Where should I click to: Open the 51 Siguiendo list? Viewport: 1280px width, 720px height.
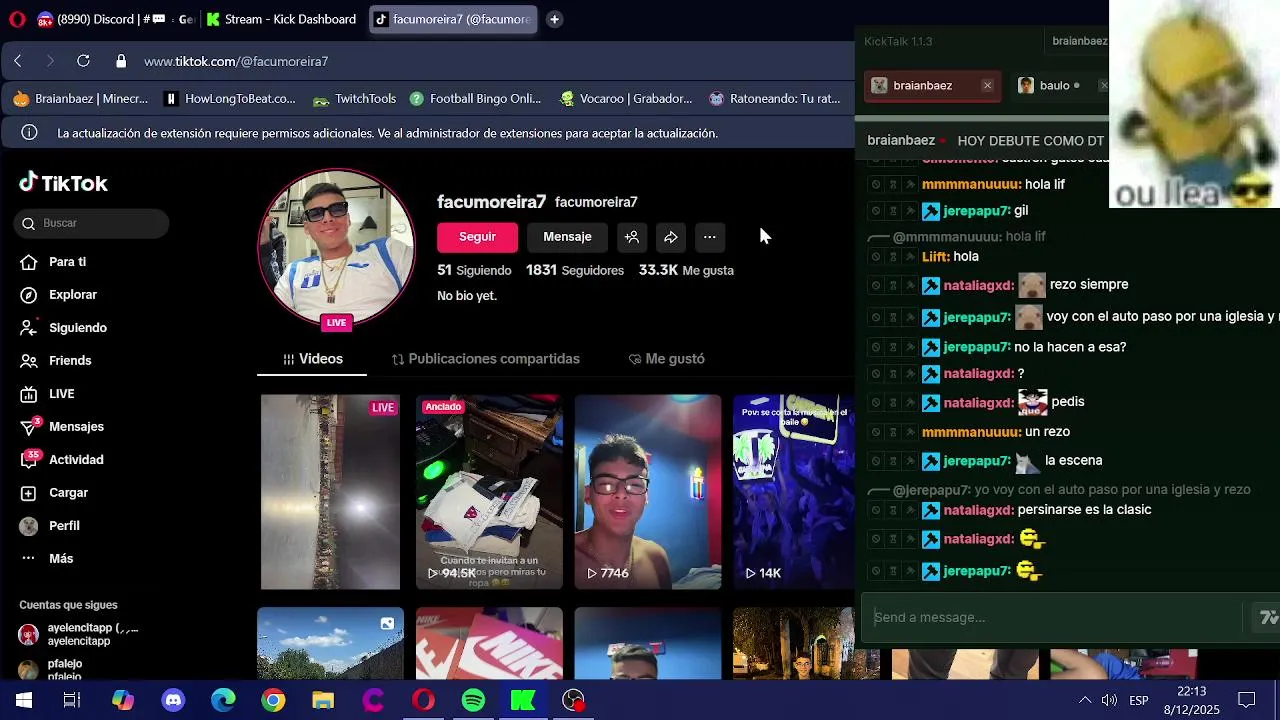coord(474,270)
